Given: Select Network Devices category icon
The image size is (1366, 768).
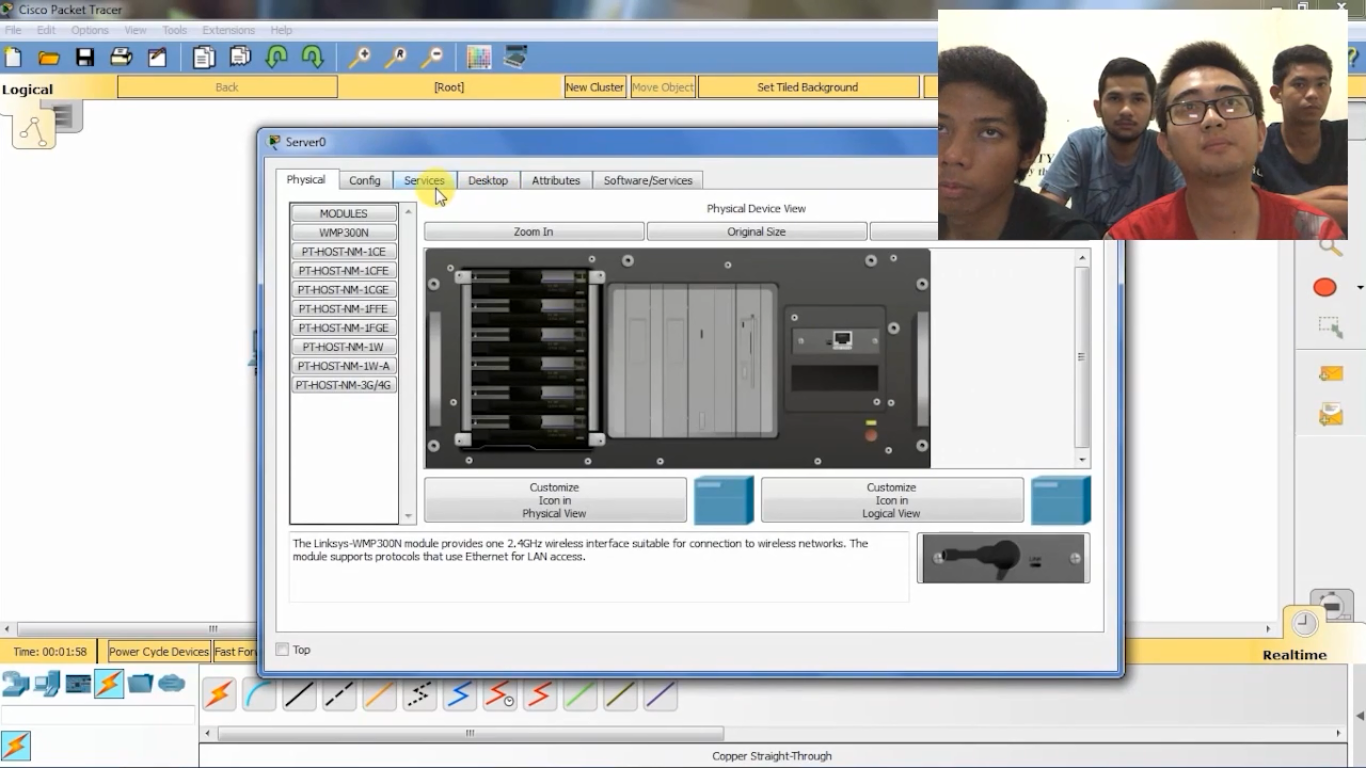Looking at the screenshot, I should [15, 684].
